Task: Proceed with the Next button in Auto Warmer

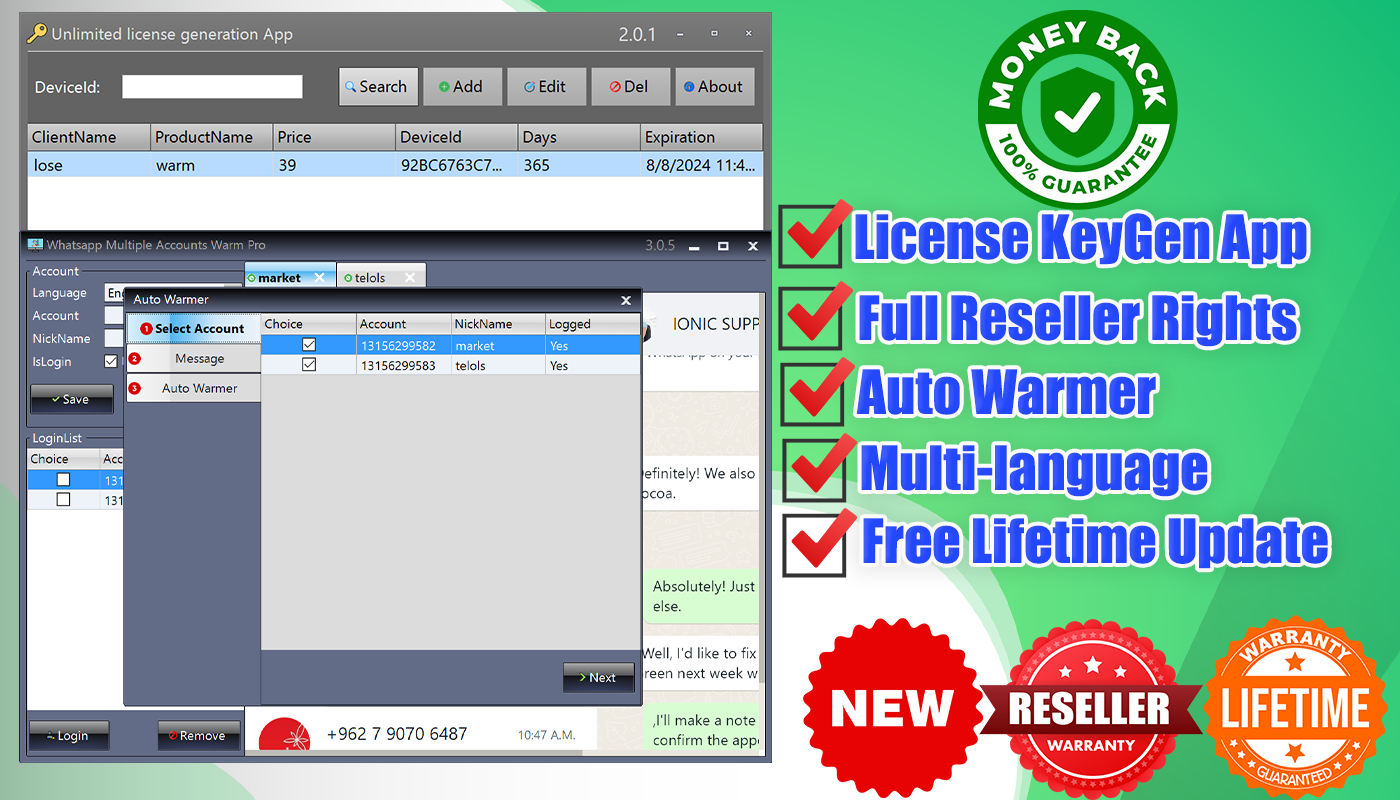Action: click(x=599, y=677)
